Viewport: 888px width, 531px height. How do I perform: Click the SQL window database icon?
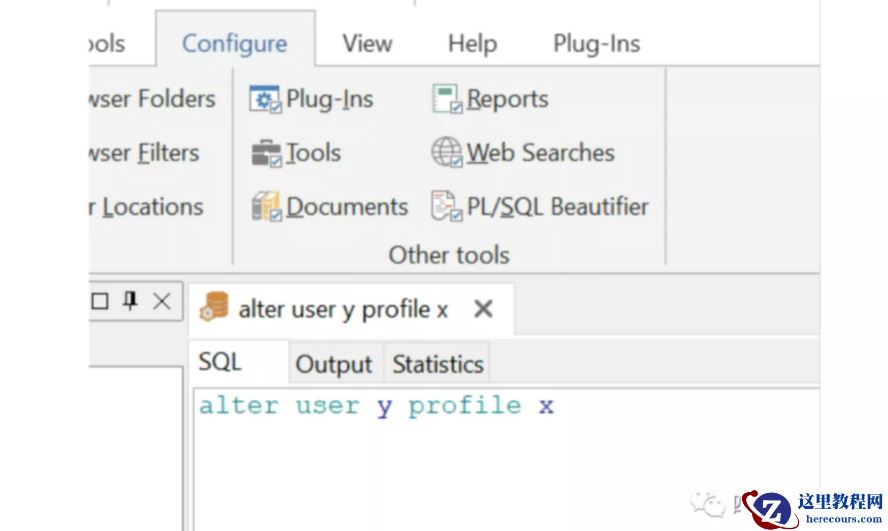(214, 307)
